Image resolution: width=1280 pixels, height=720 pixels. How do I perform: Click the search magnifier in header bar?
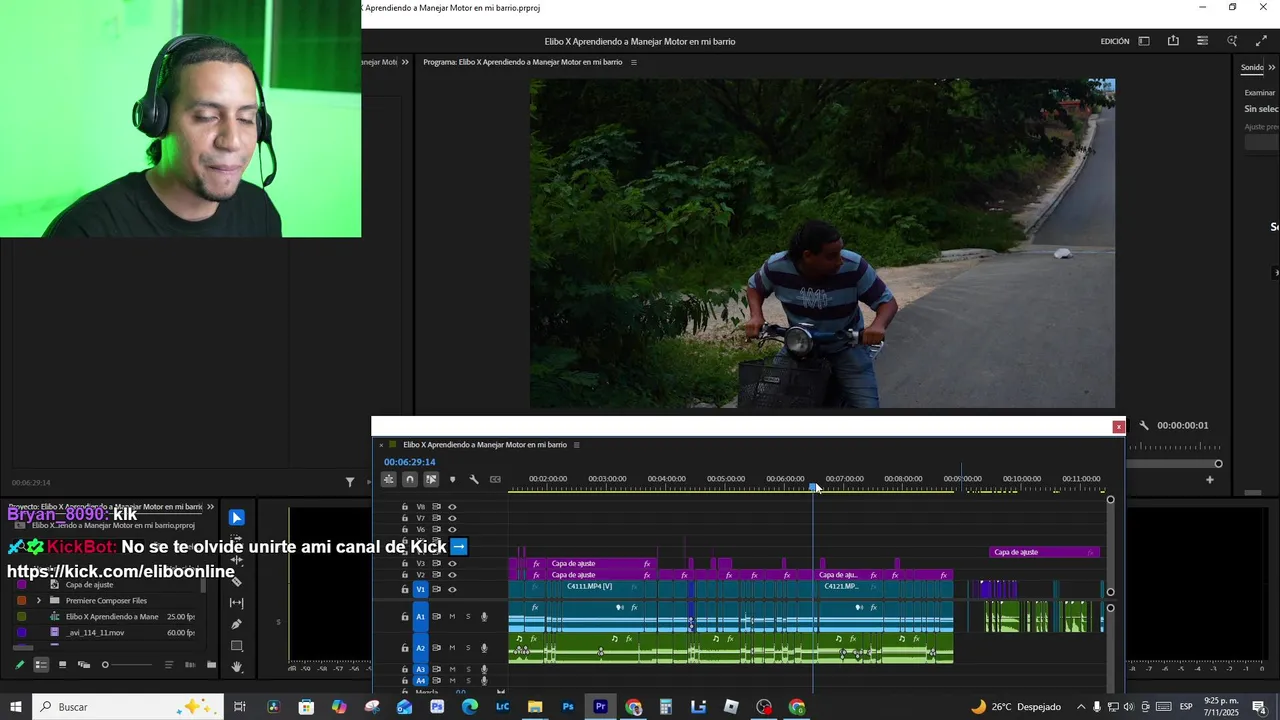tap(1232, 41)
